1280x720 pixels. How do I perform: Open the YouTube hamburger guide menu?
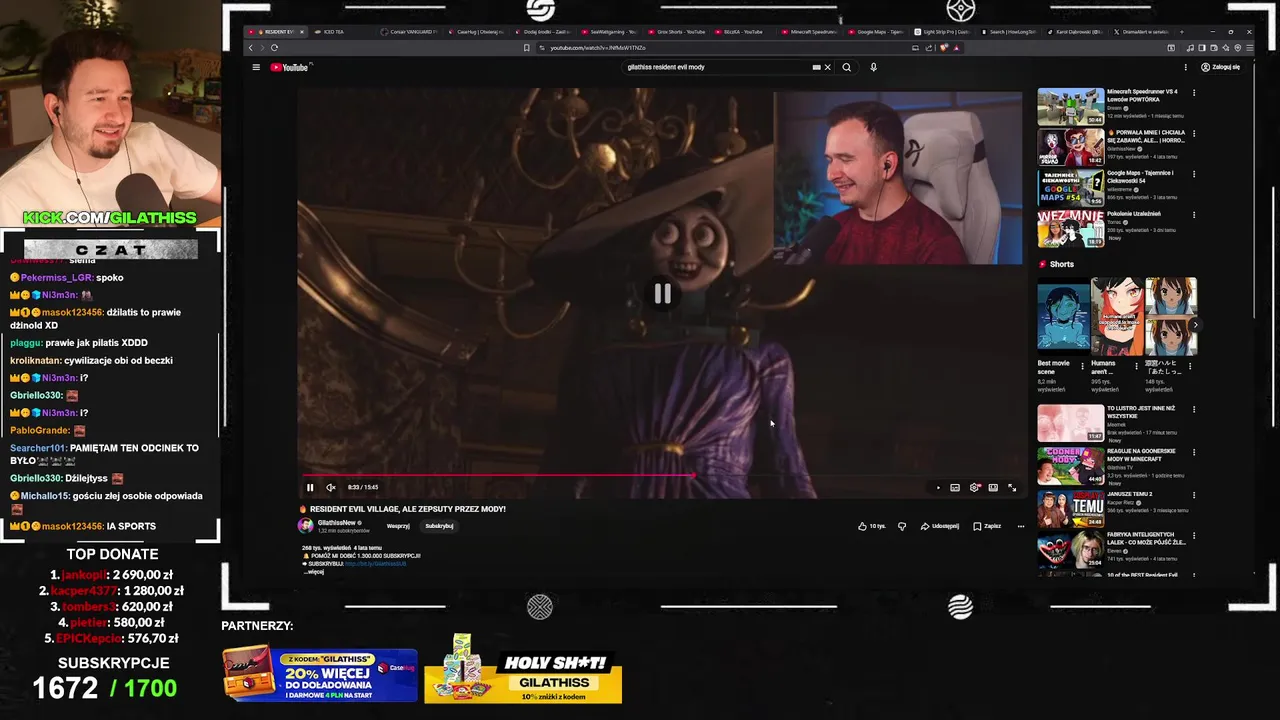click(256, 67)
